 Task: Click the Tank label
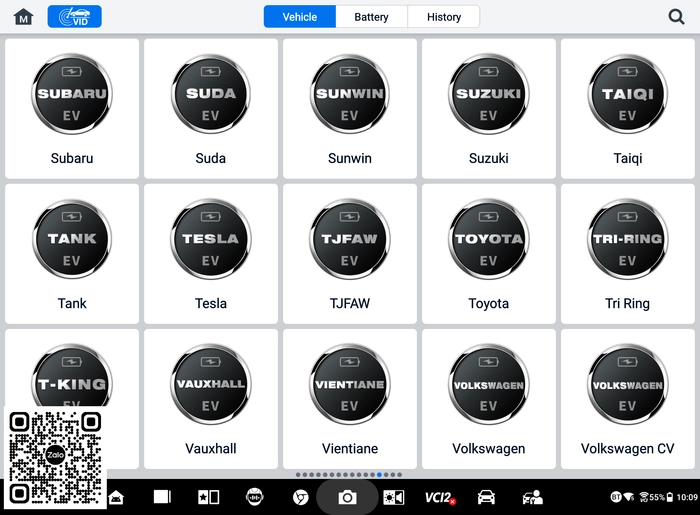coord(72,303)
